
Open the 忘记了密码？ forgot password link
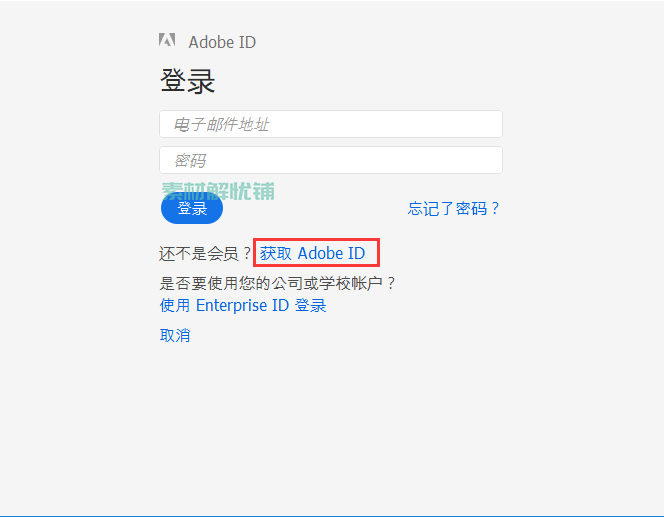point(454,208)
